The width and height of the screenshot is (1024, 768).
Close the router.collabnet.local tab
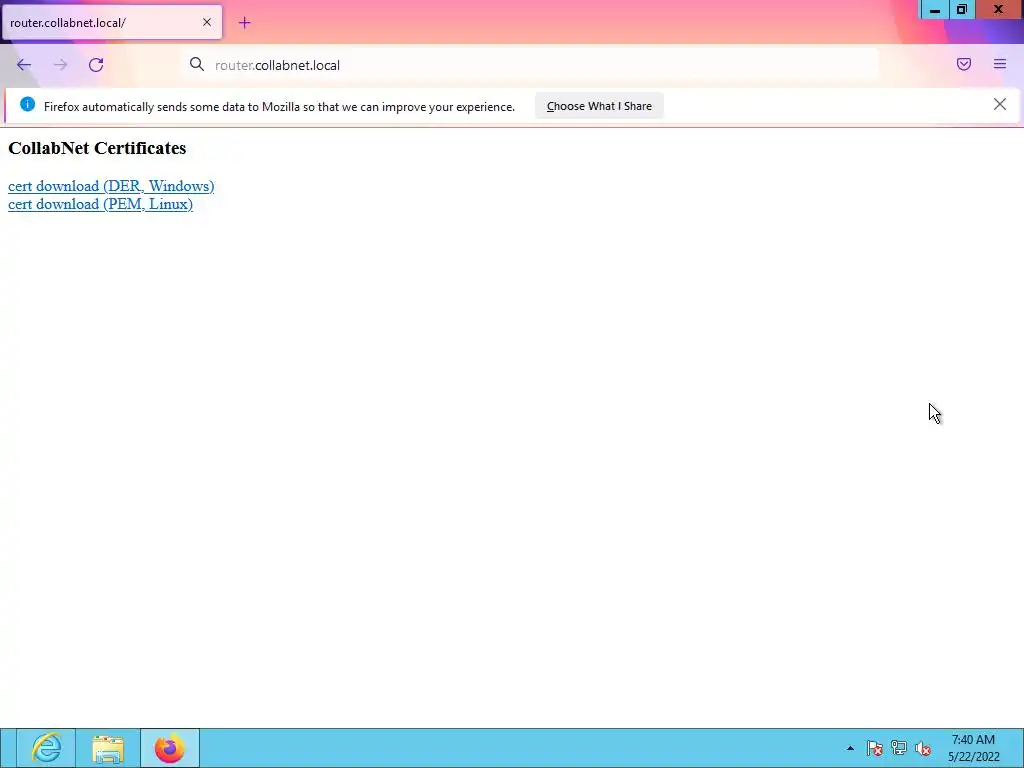pos(207,22)
